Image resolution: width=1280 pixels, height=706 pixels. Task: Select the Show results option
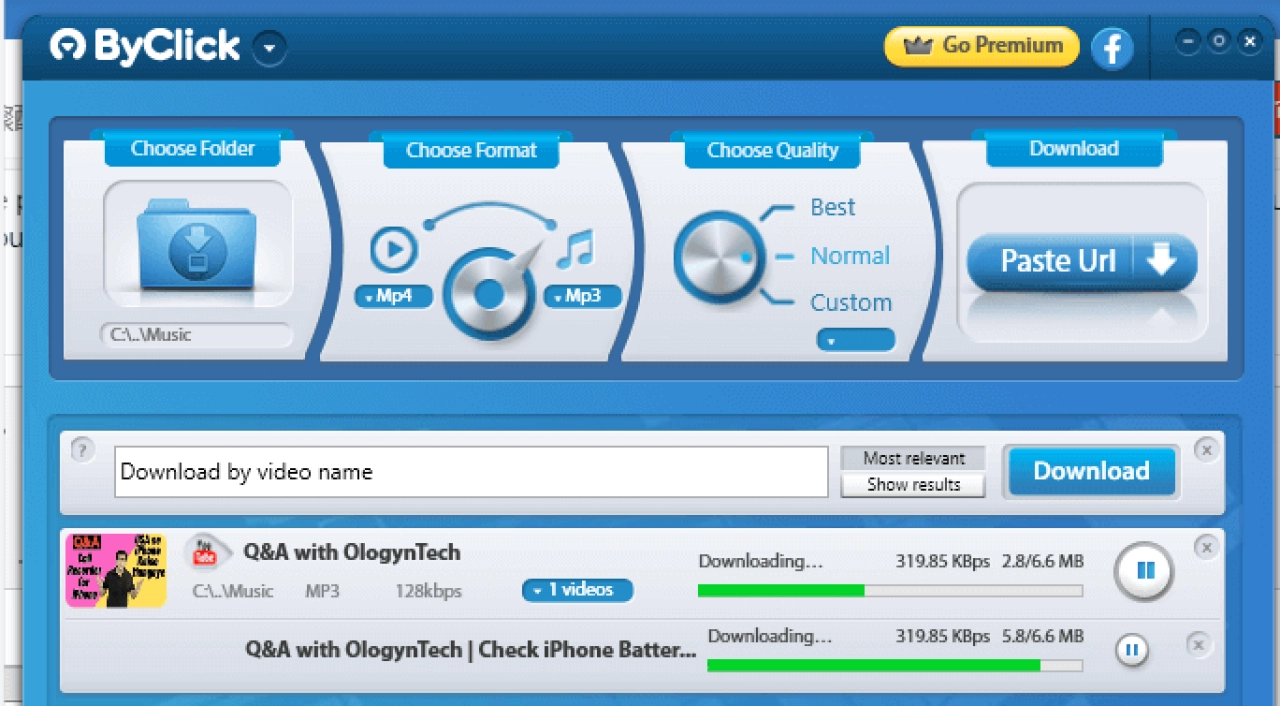click(x=913, y=485)
